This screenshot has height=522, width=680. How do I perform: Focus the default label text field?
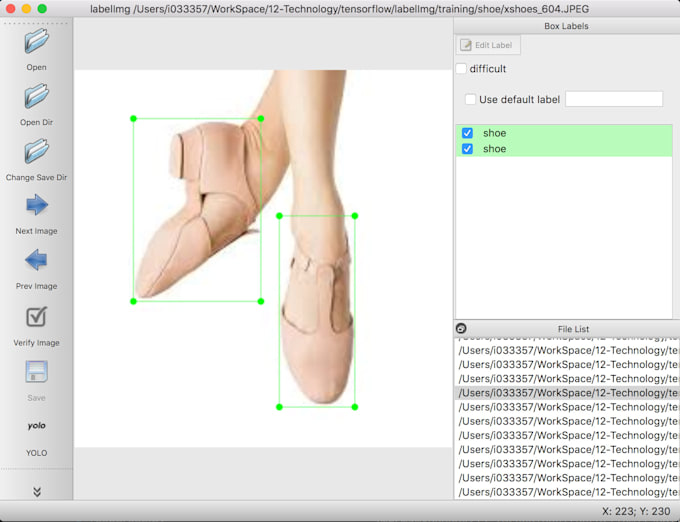point(614,99)
